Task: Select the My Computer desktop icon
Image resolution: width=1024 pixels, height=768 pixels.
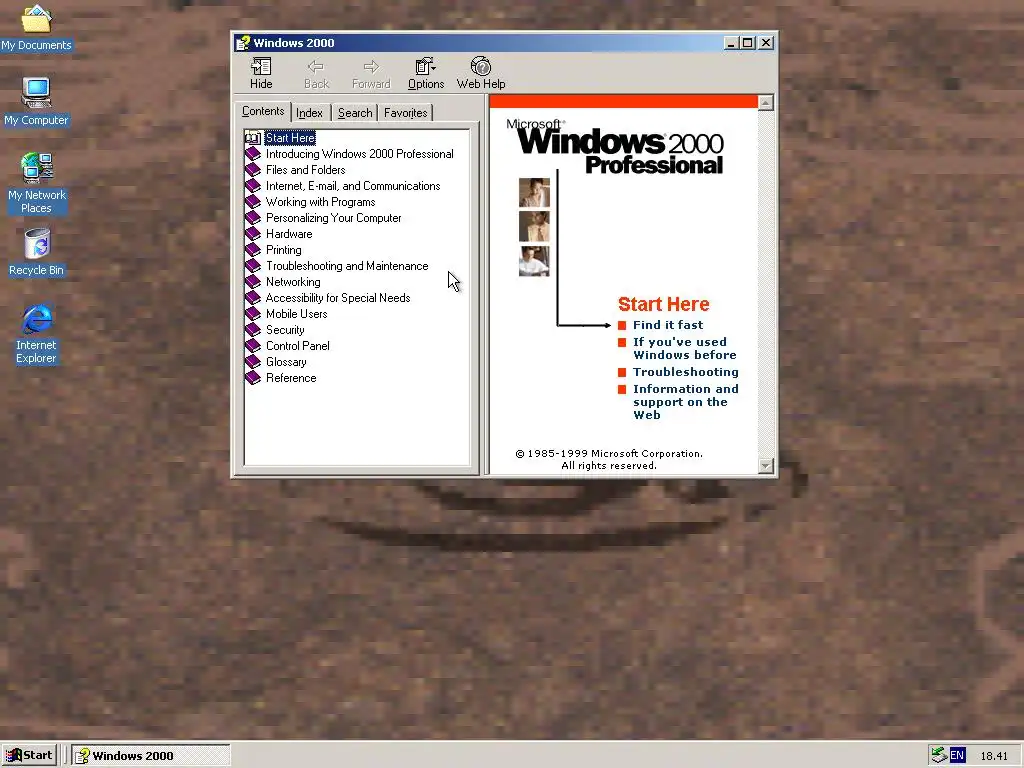Action: 37,102
